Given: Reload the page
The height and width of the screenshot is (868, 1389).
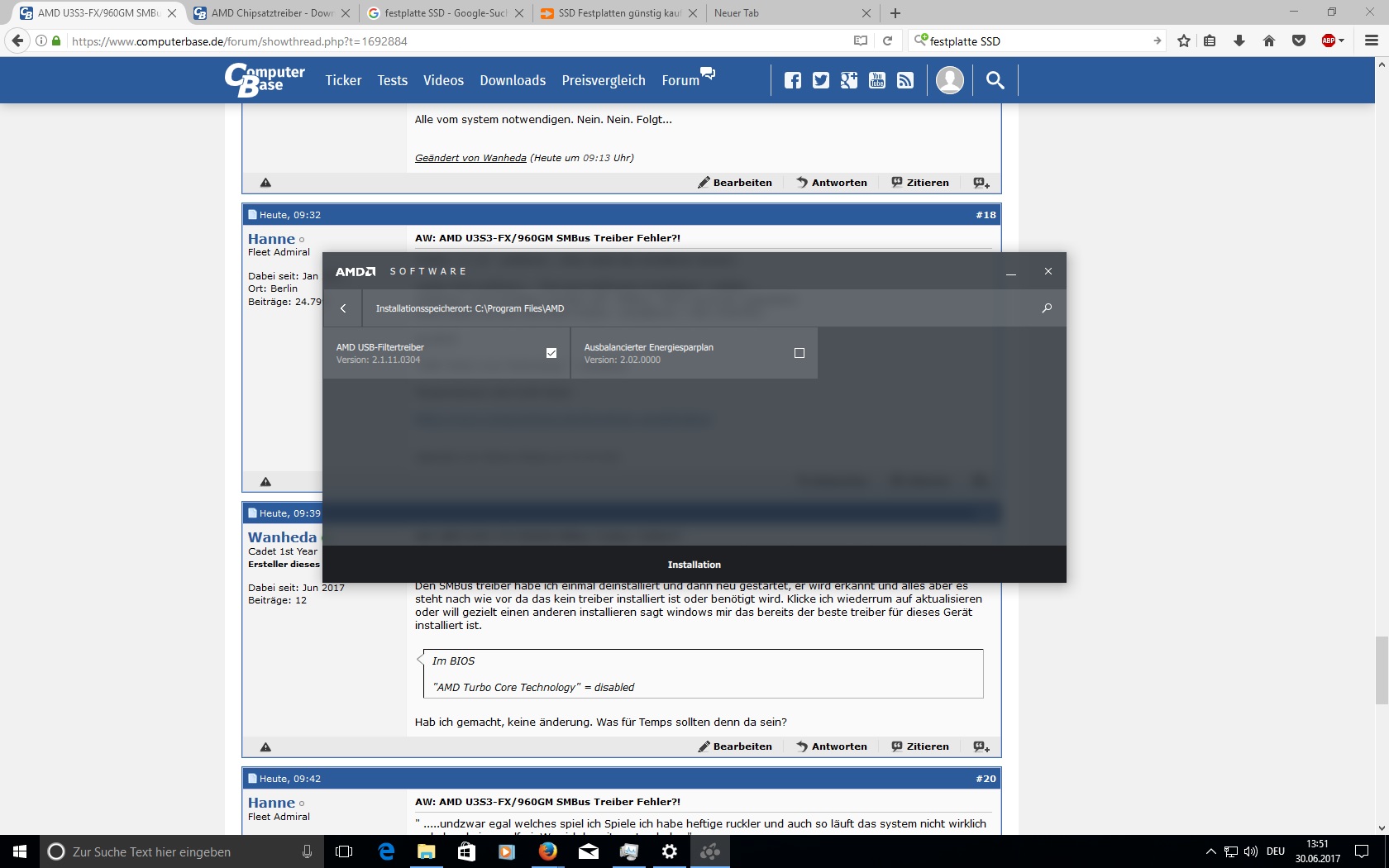Looking at the screenshot, I should 887,41.
